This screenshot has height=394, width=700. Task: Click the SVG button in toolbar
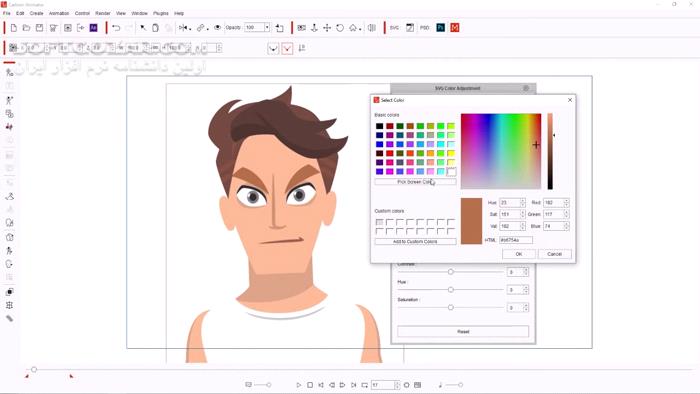(395, 28)
